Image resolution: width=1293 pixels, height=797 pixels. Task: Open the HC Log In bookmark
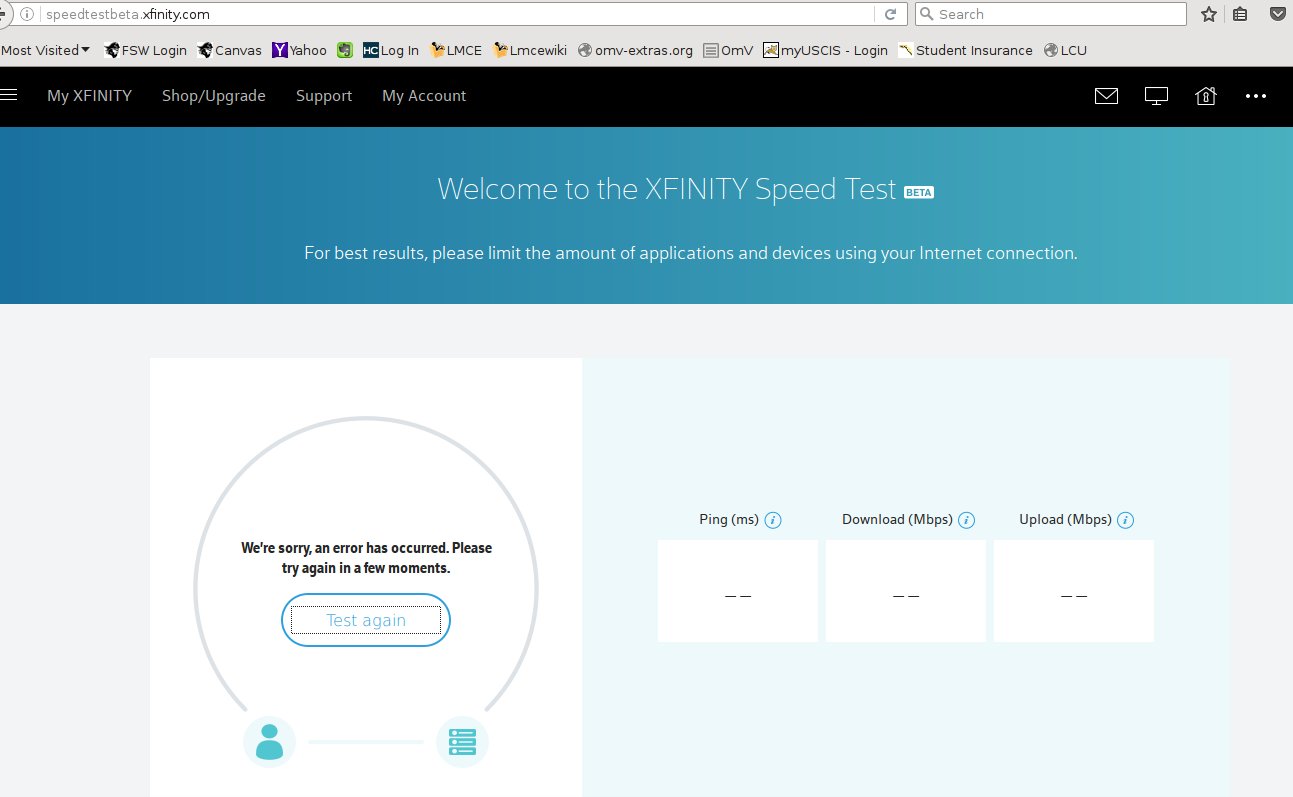390,50
